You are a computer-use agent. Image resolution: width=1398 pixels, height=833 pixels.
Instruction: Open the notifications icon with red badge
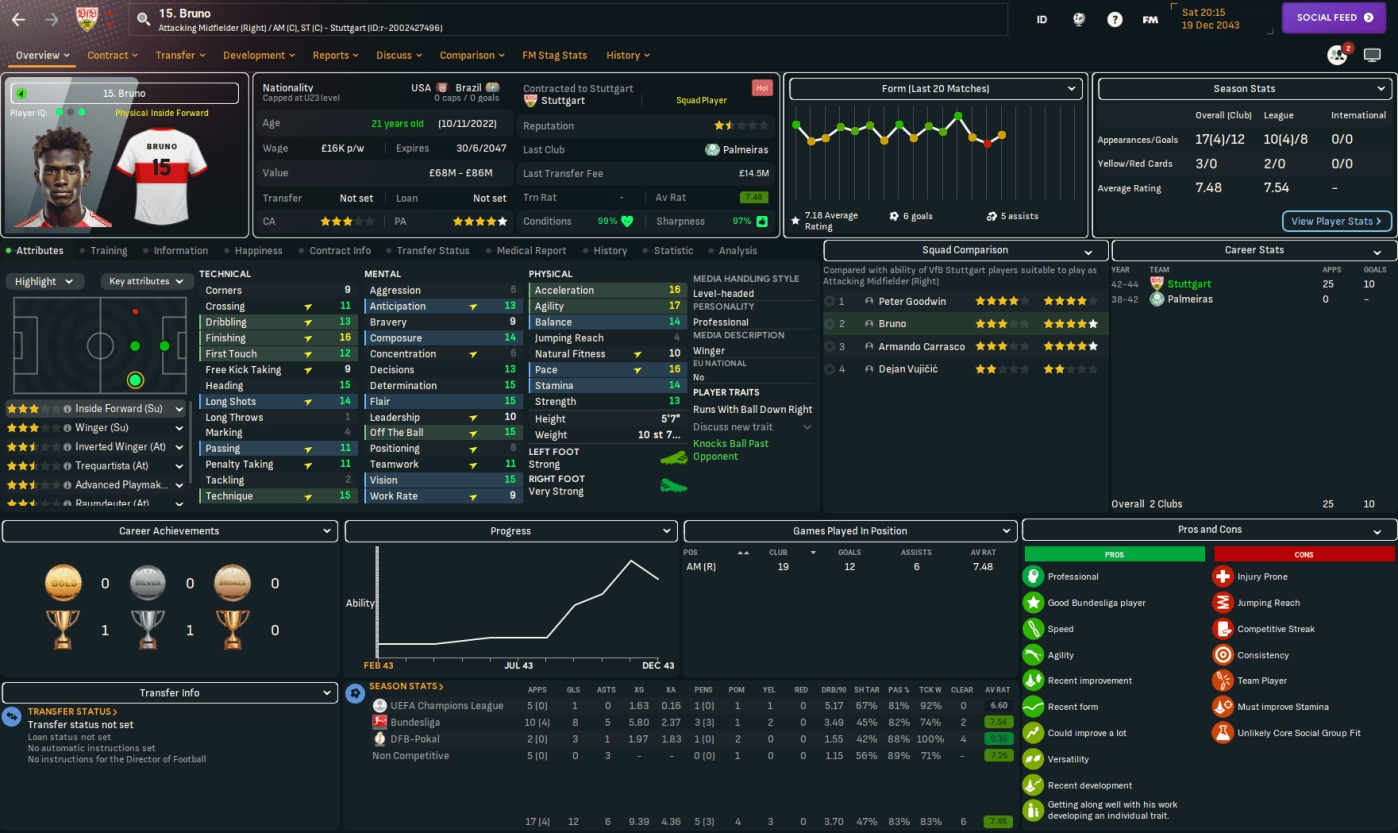(1337, 55)
